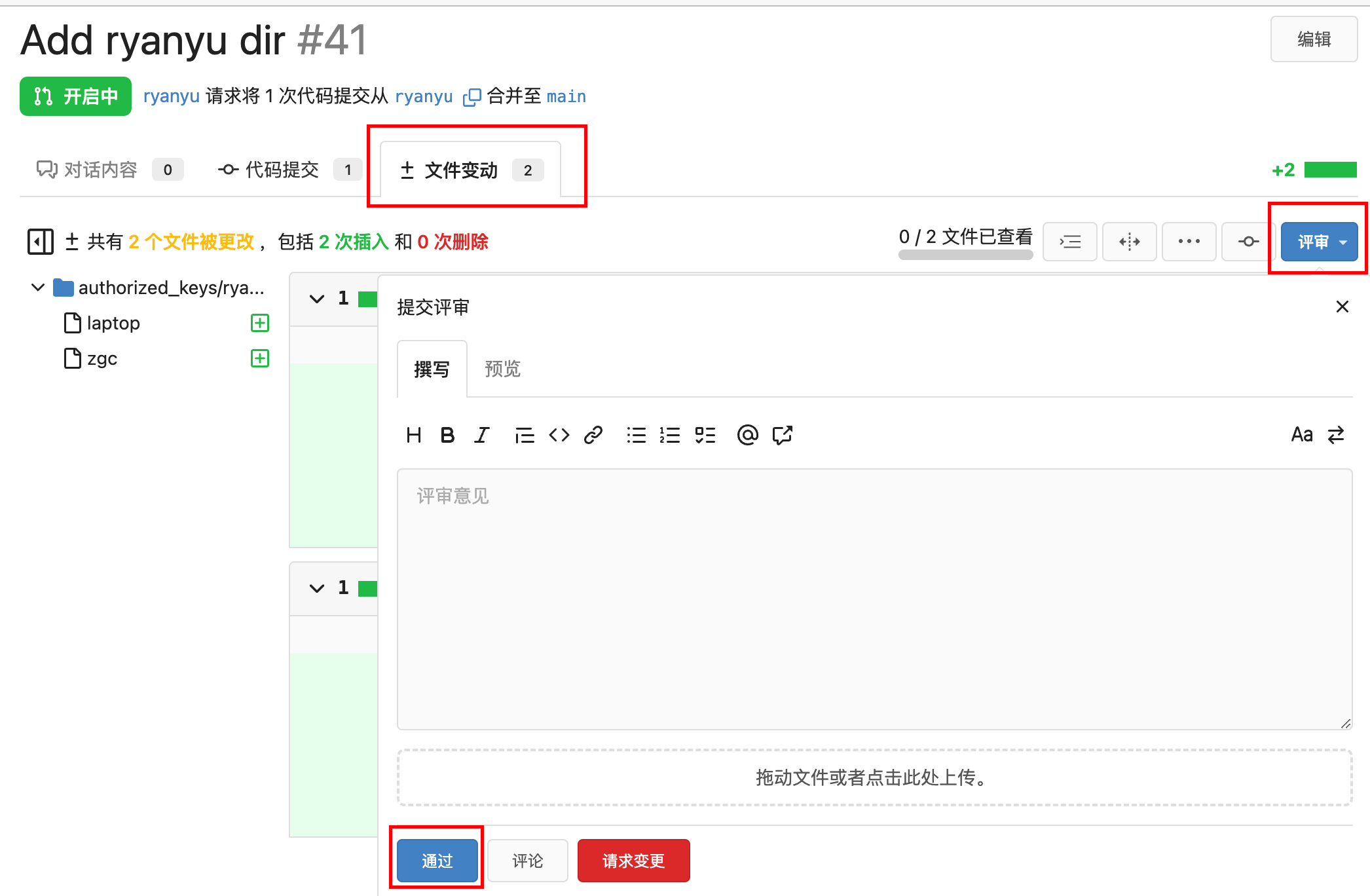The width and height of the screenshot is (1370, 896).
Task: Toggle split diff view button
Action: (x=1129, y=242)
